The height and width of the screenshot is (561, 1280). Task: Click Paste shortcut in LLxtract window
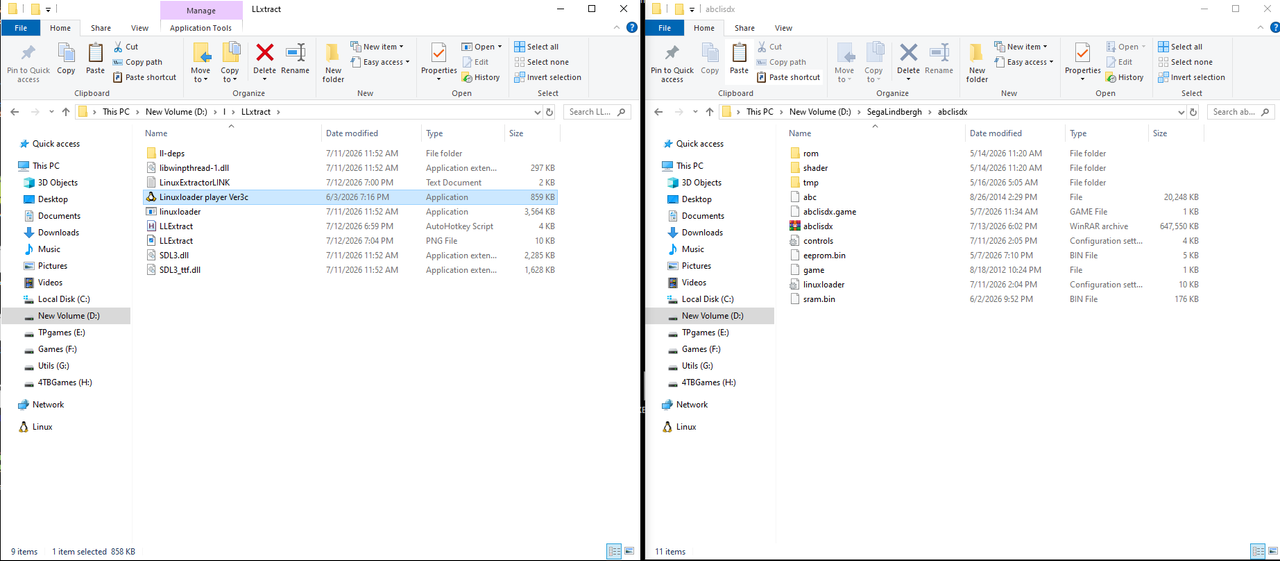145,77
